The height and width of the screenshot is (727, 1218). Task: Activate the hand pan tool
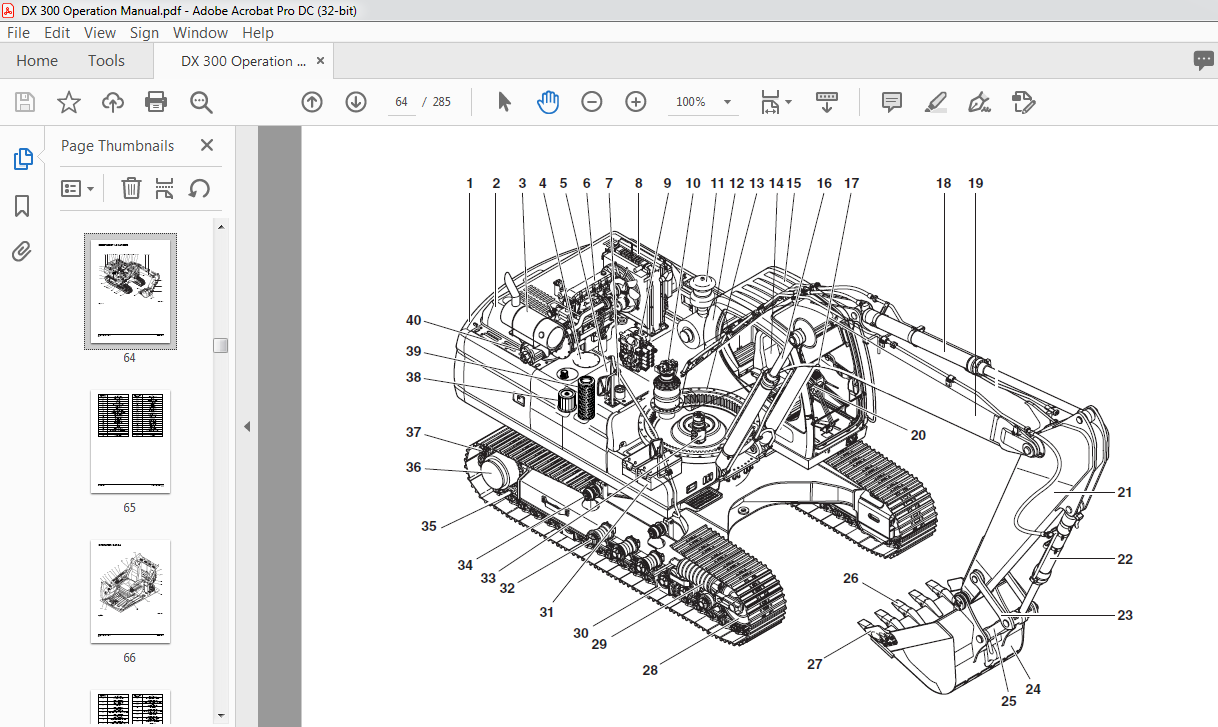coord(548,102)
